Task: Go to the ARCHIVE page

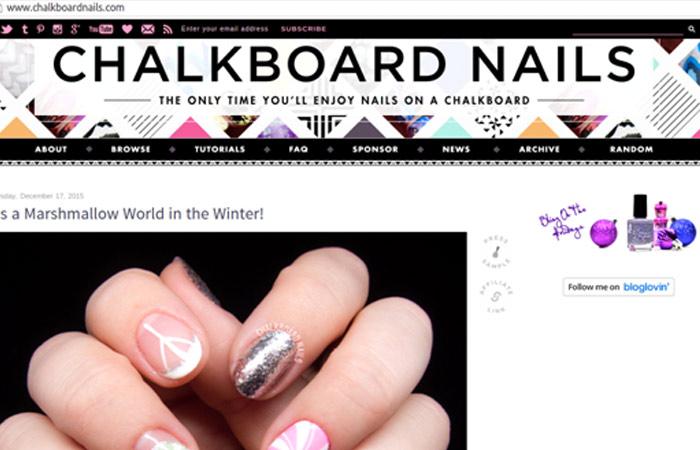Action: click(x=539, y=149)
